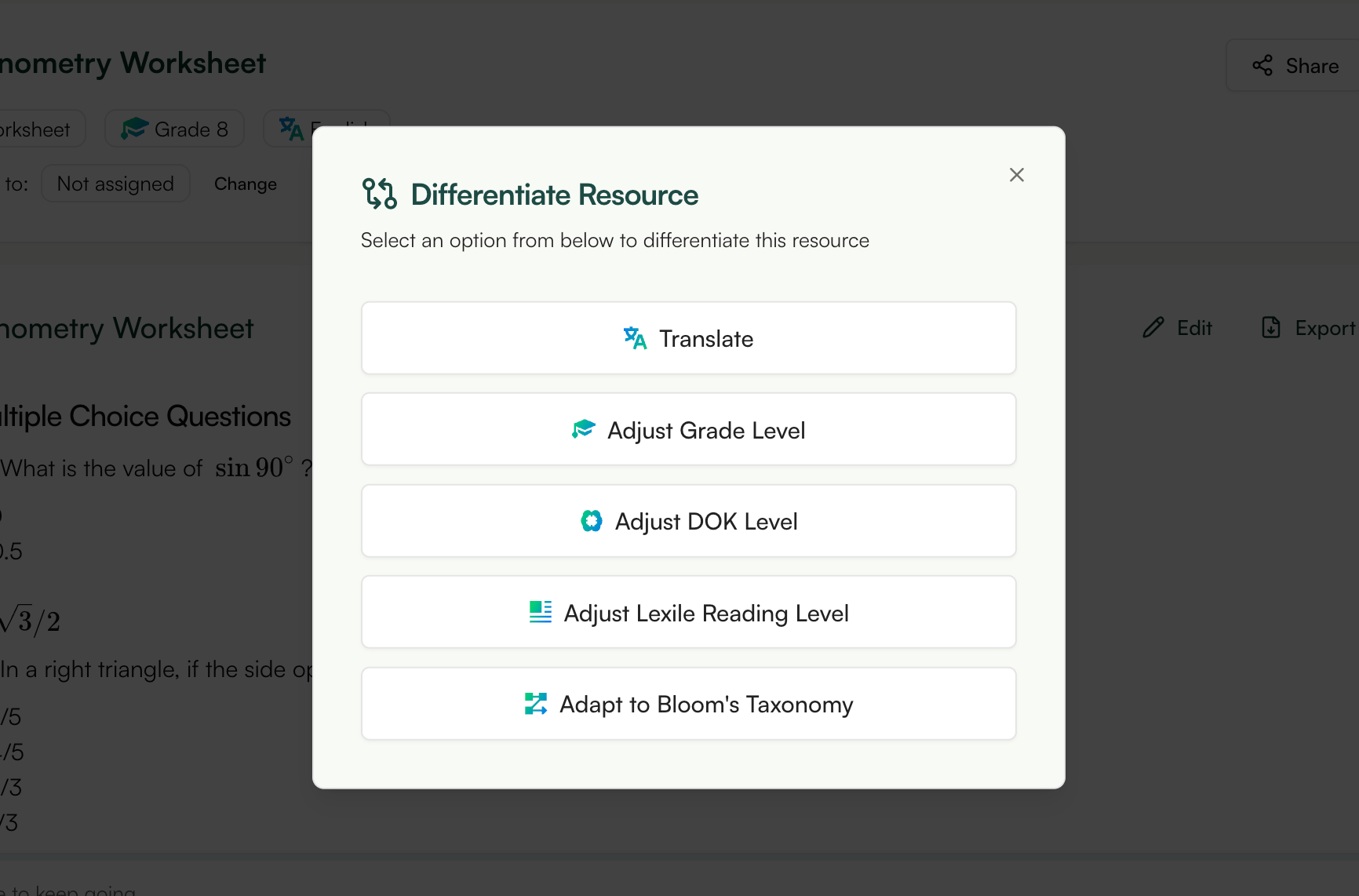The width and height of the screenshot is (1359, 896).
Task: Select Adjust Lexile Reading Level
Action: coord(688,612)
